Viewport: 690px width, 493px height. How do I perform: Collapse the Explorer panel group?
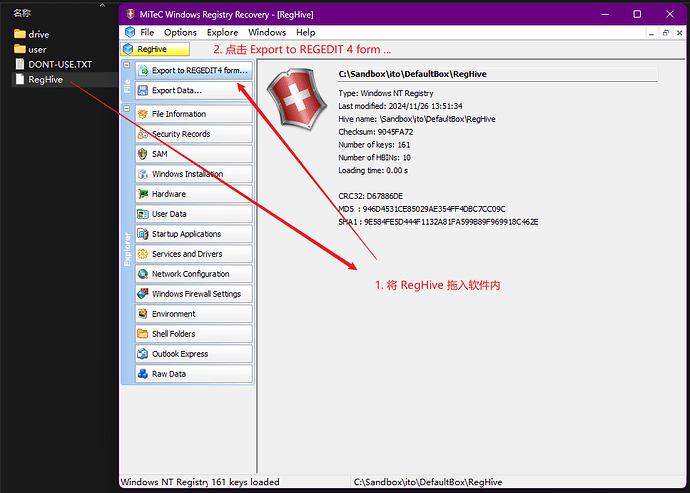point(127,108)
